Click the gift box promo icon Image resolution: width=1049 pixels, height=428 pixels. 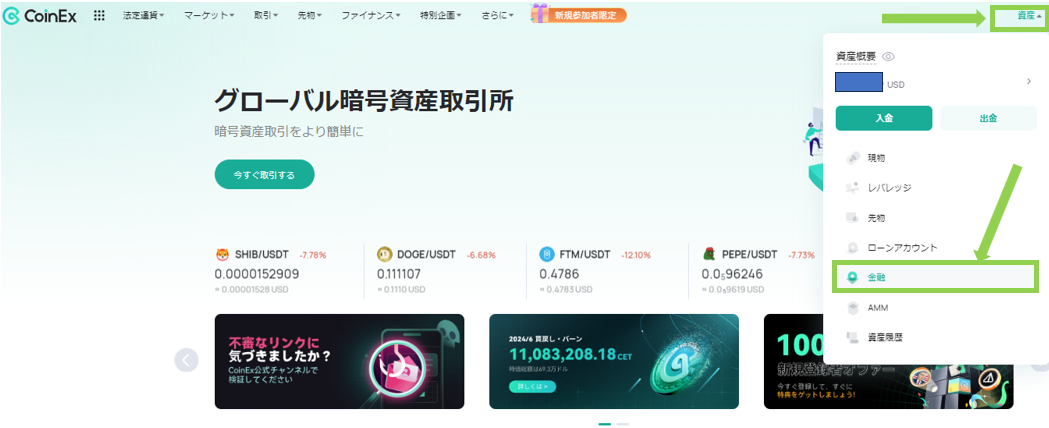[x=540, y=13]
